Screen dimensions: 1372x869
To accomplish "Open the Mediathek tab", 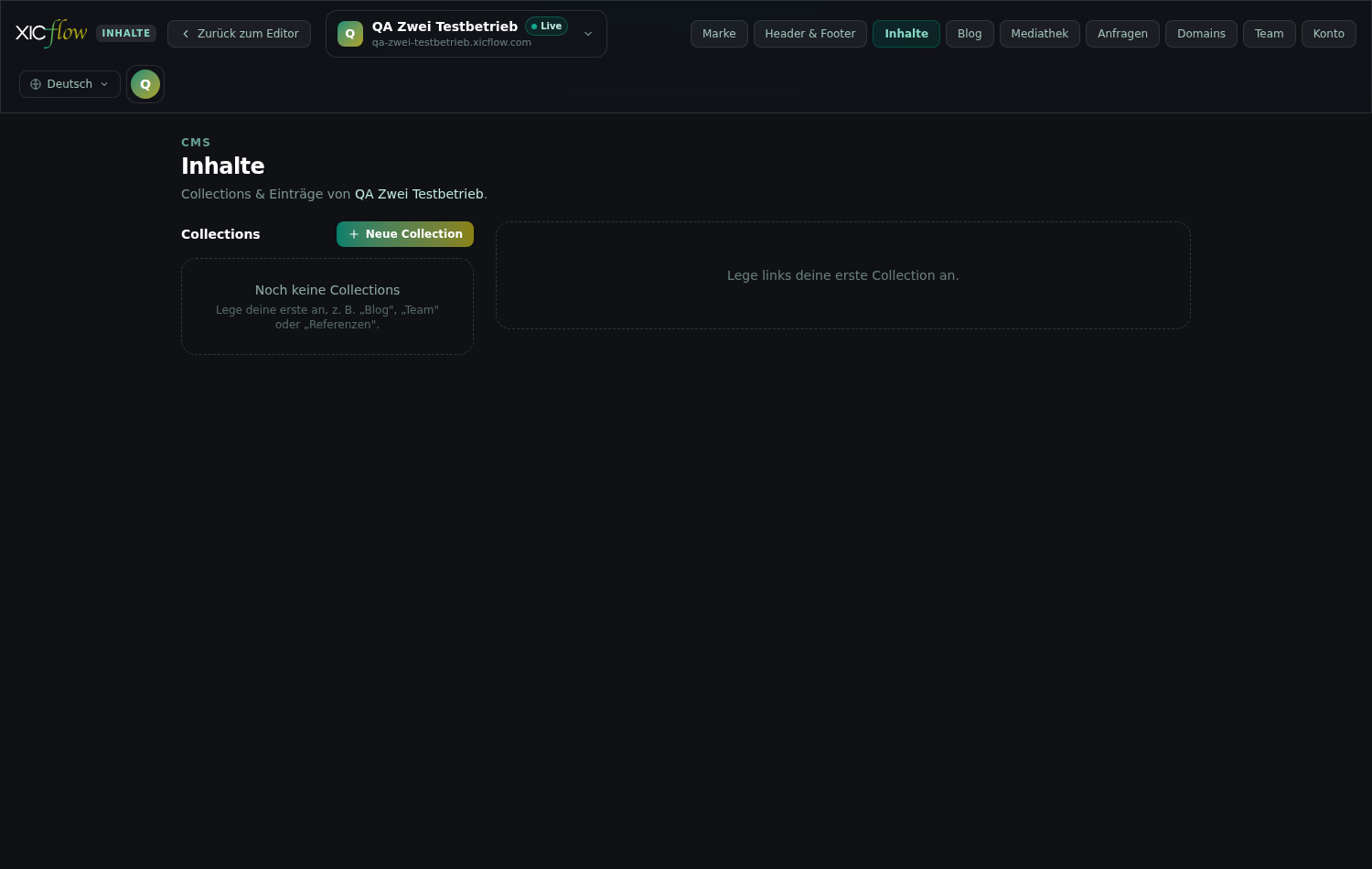I will pyautogui.click(x=1040, y=34).
